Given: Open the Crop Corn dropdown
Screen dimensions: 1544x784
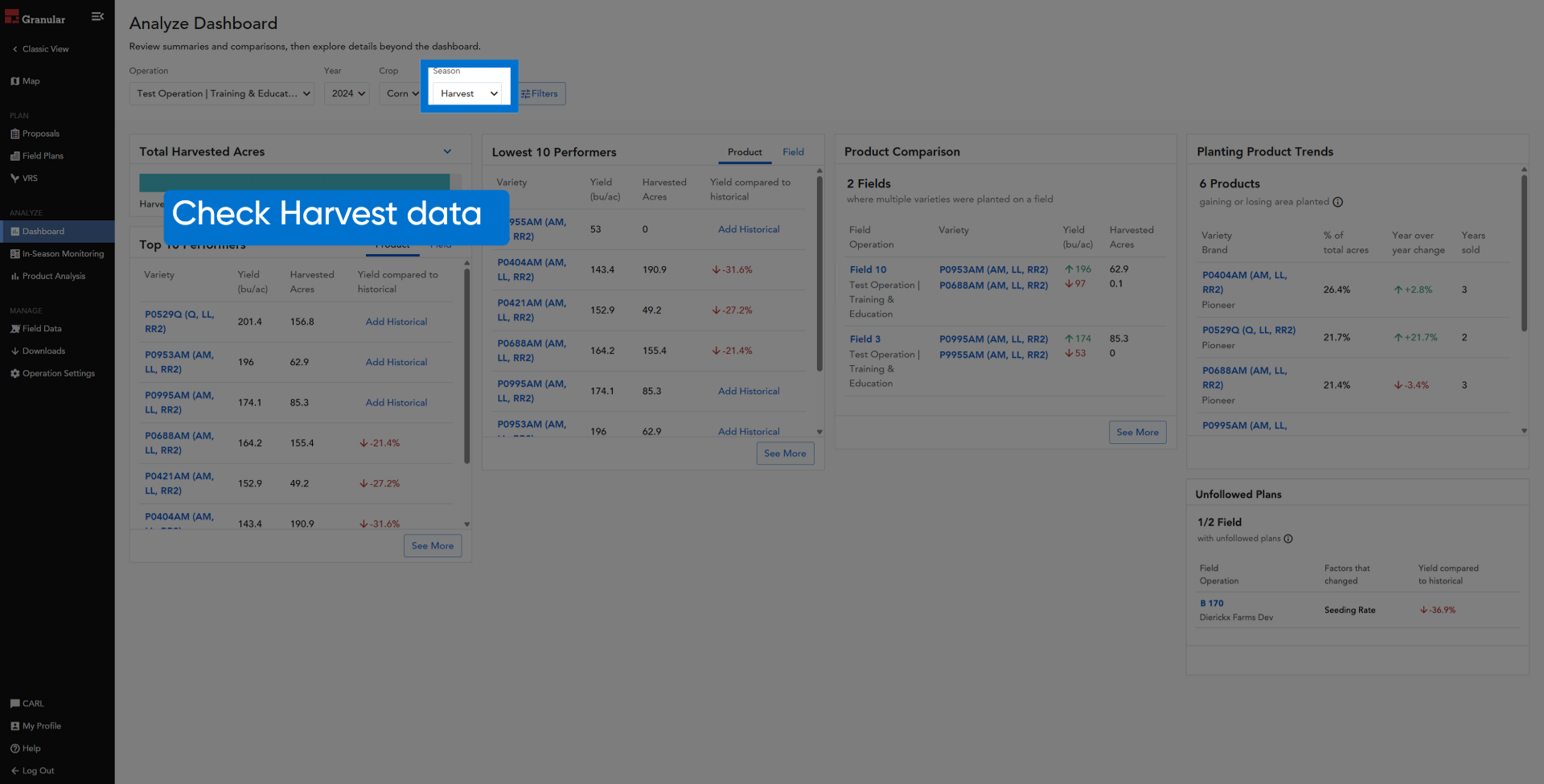Looking at the screenshot, I should point(401,94).
